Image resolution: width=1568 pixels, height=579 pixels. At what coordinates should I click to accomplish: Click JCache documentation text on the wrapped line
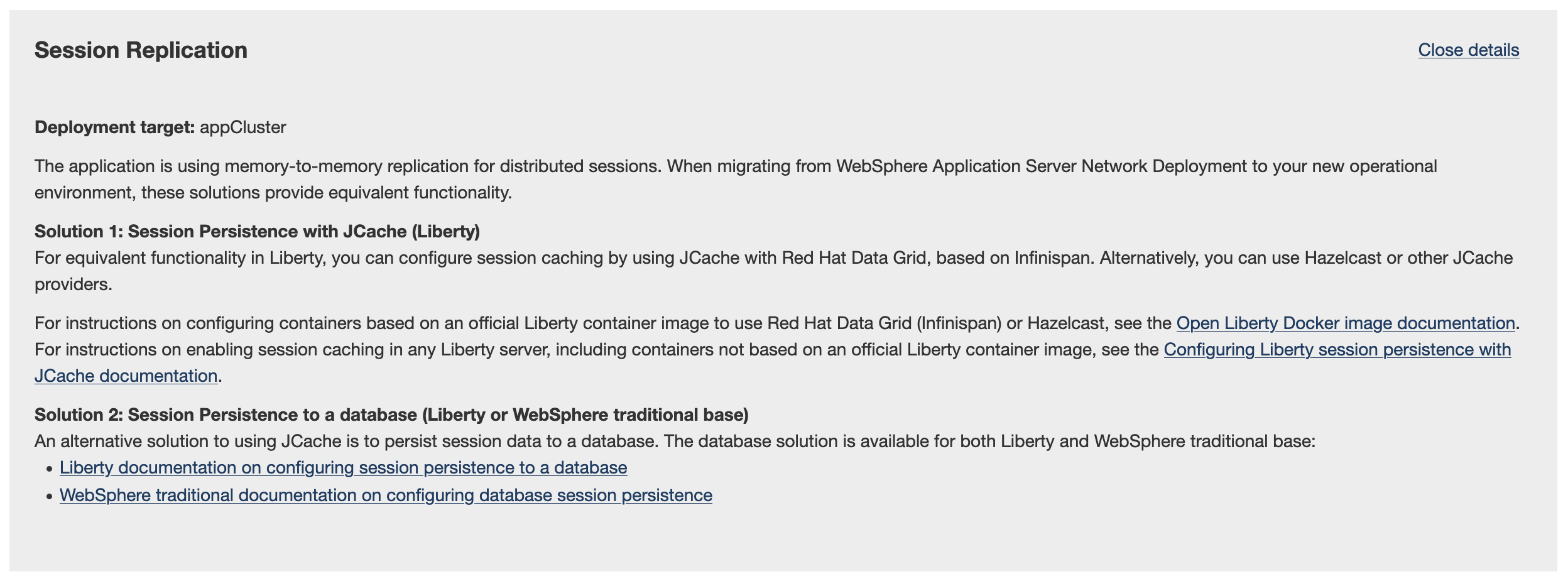click(126, 376)
